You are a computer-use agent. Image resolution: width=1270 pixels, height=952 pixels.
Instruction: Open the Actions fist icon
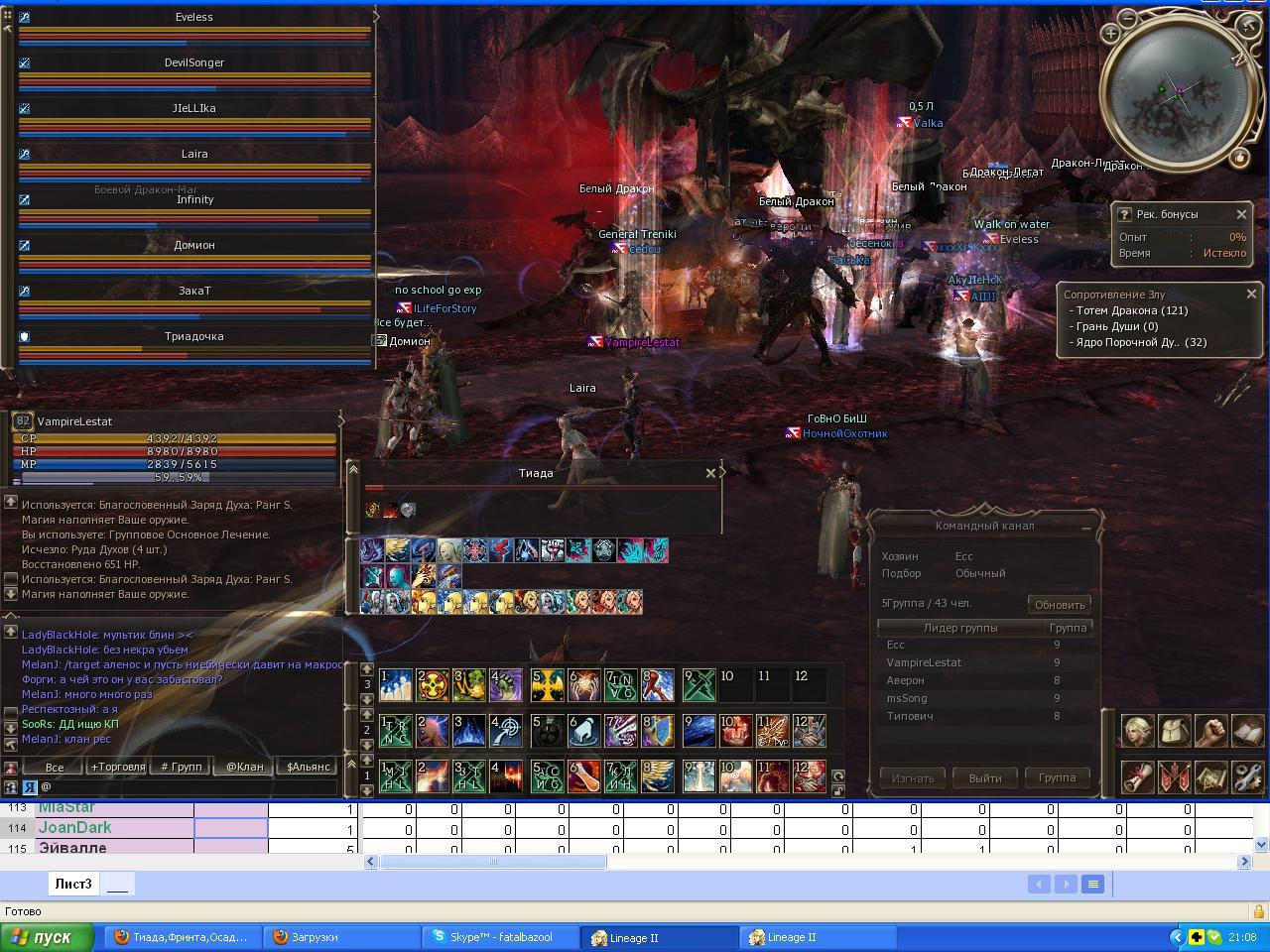point(1210,731)
